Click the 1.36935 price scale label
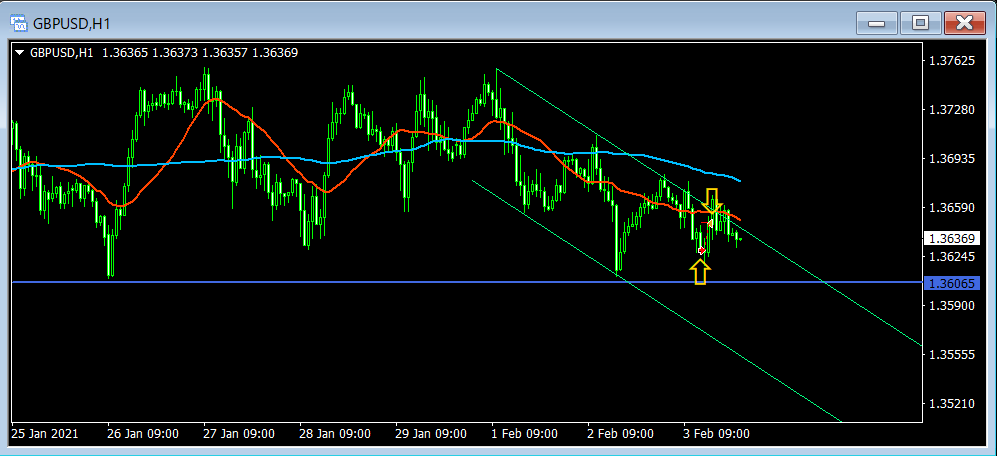997x456 pixels. click(x=952, y=159)
